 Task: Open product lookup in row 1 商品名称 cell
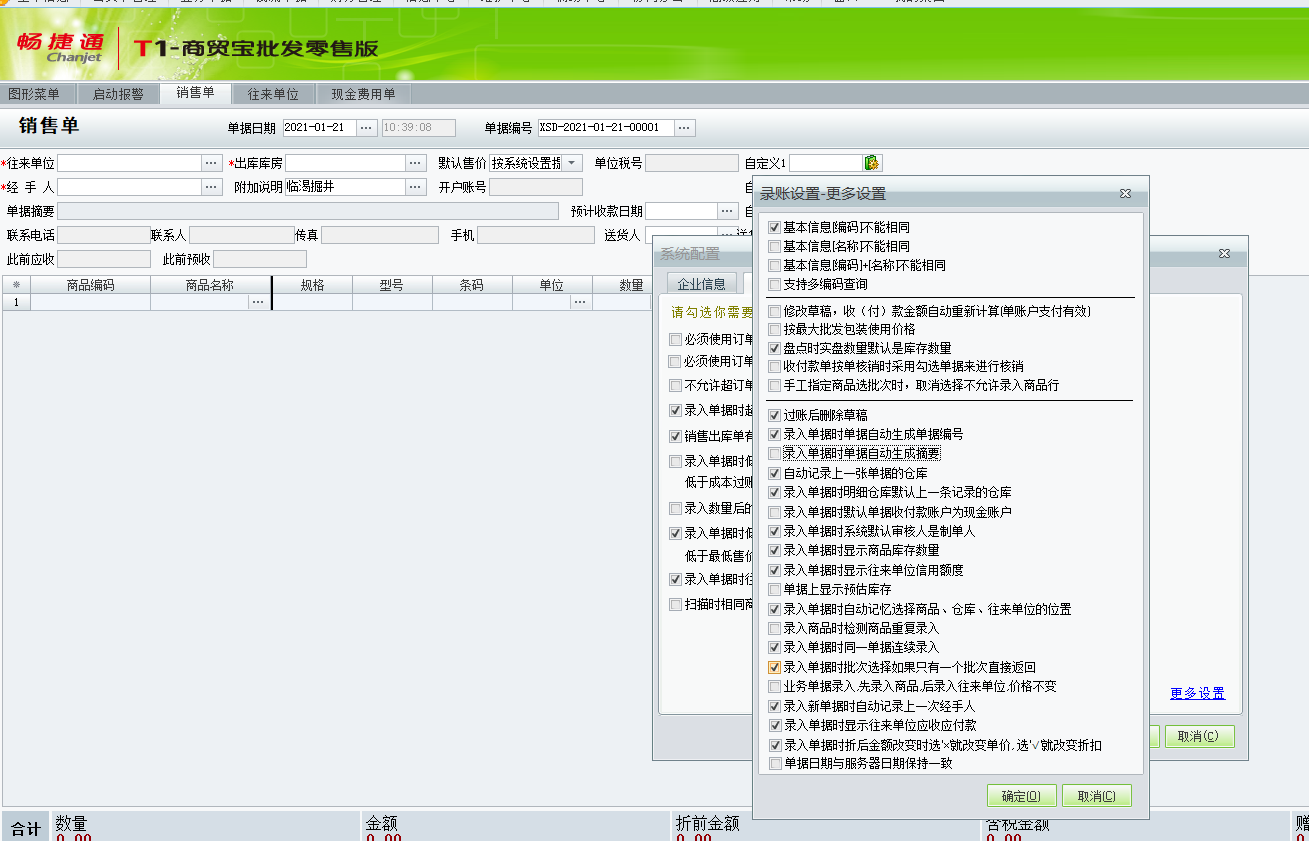click(258, 302)
